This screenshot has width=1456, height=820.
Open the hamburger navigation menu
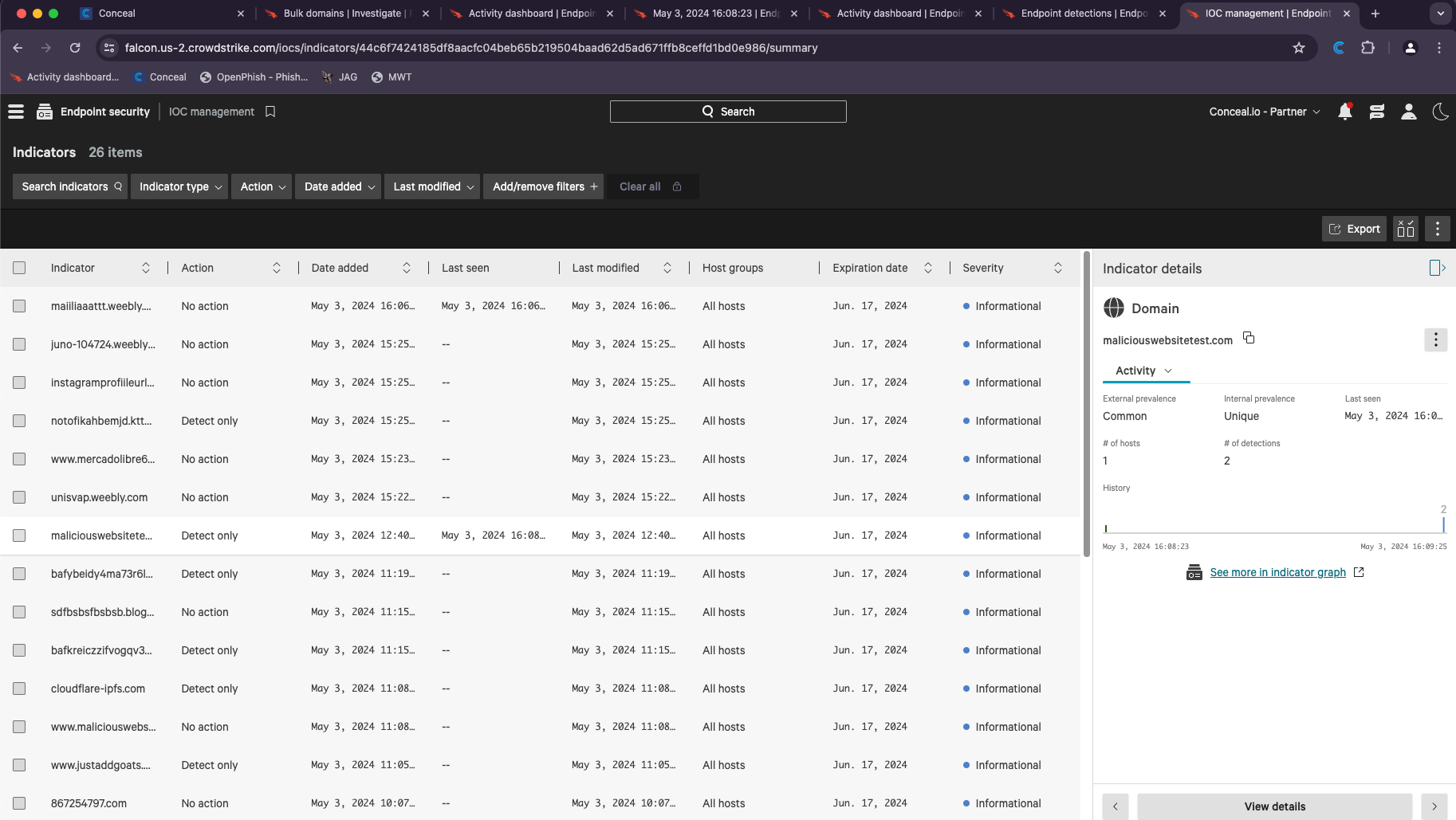[x=16, y=112]
